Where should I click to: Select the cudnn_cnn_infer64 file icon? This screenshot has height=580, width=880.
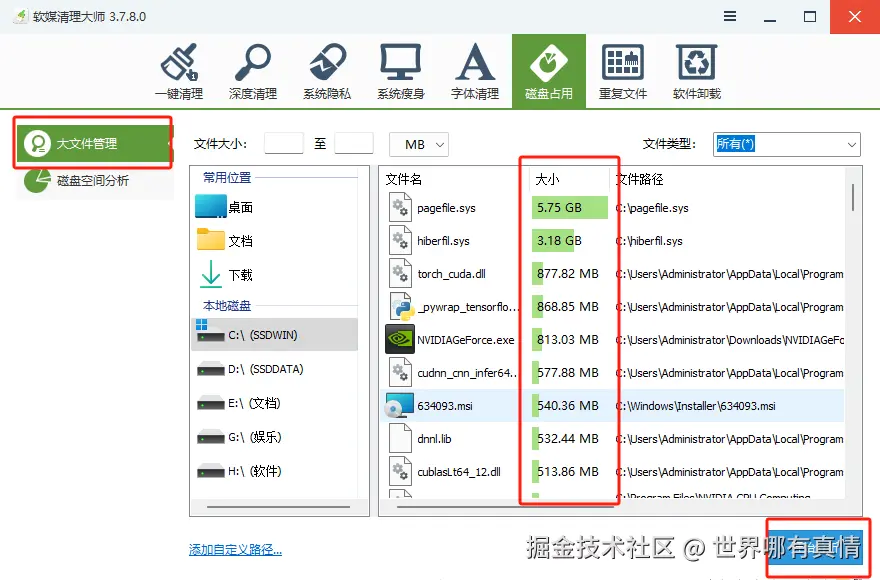tap(400, 372)
